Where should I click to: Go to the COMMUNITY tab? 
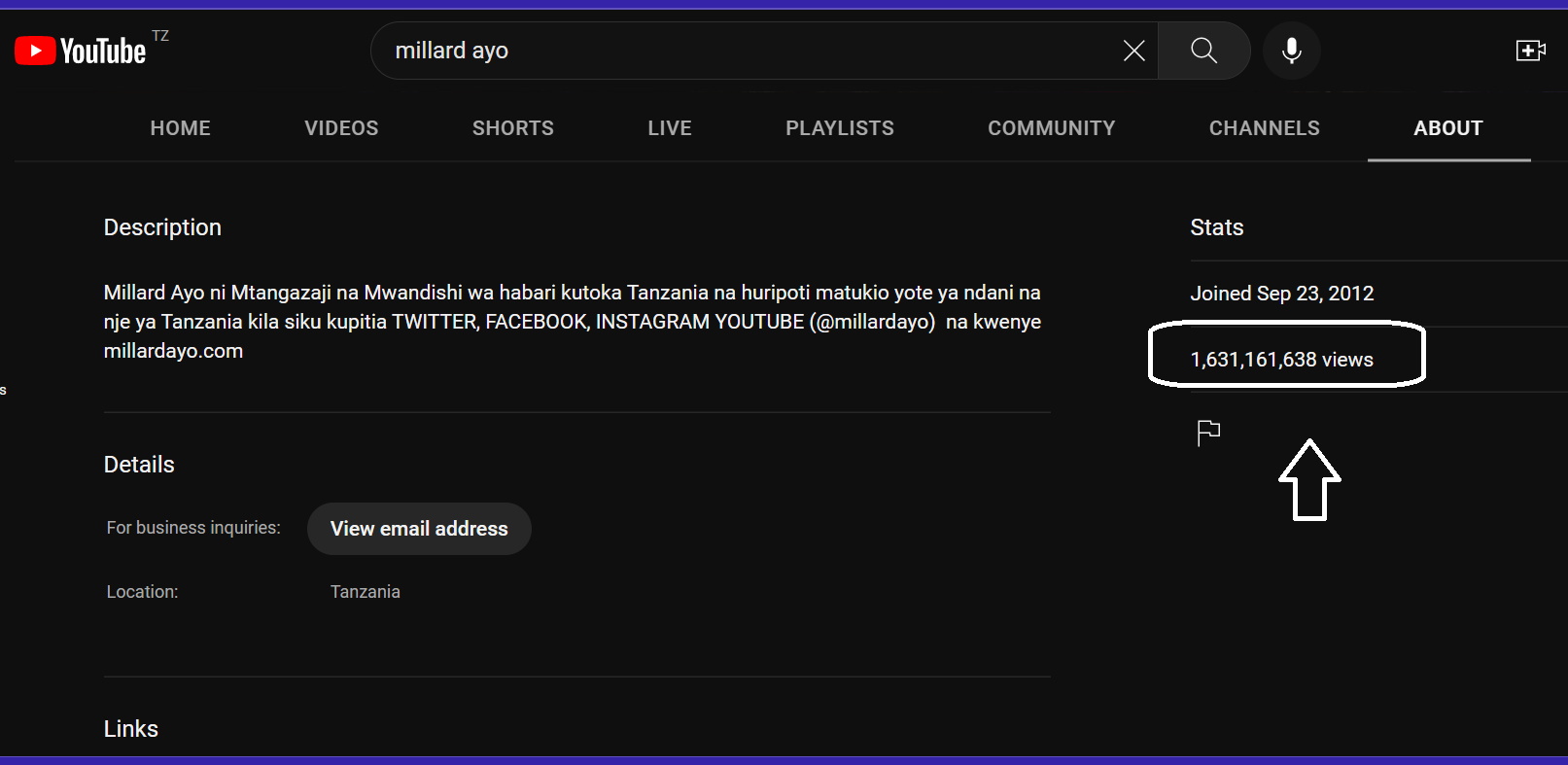tap(1052, 128)
